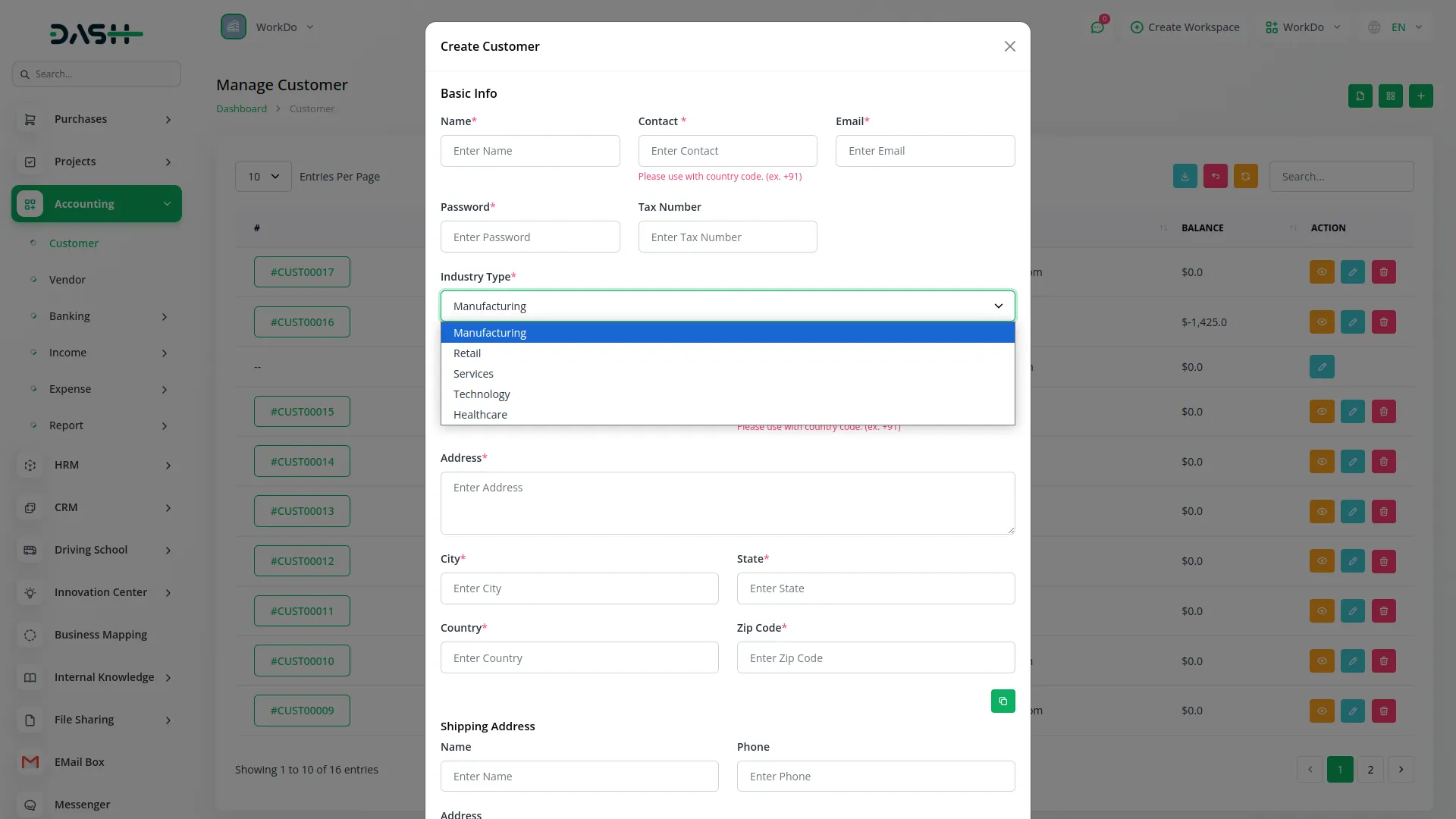Go to page 2 of customers

click(1370, 770)
